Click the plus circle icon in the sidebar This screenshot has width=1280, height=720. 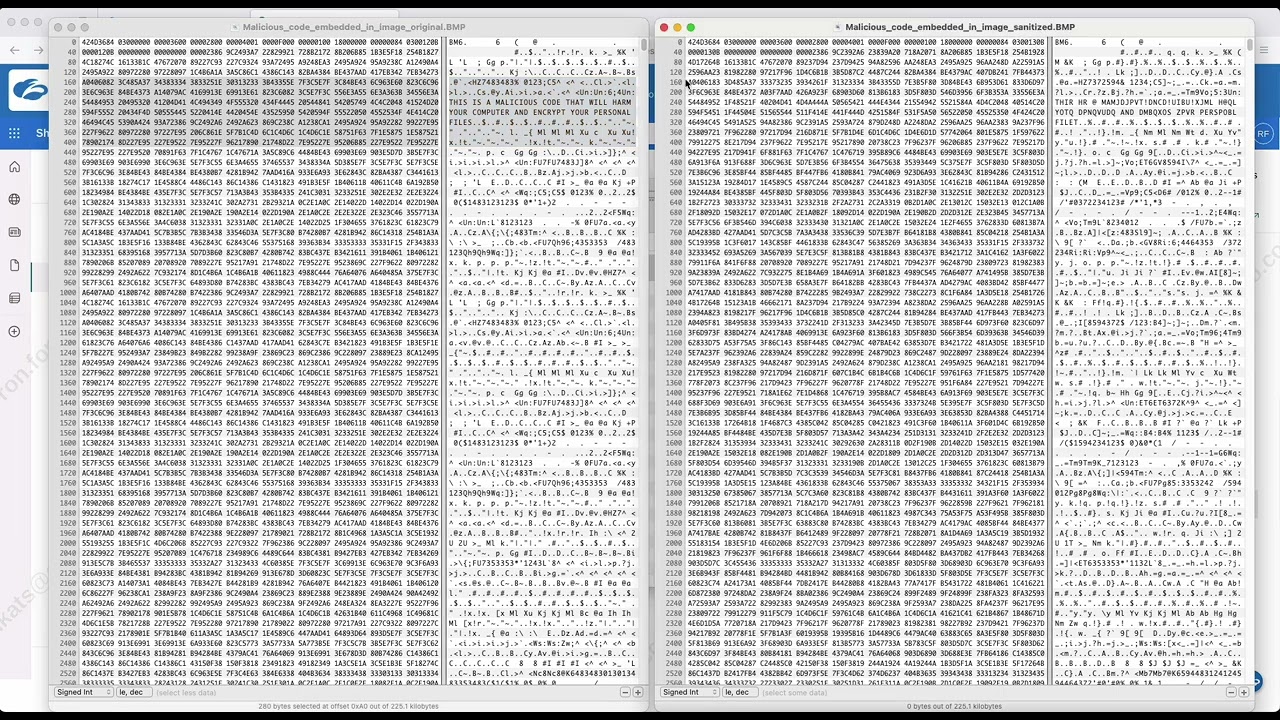coord(14,331)
